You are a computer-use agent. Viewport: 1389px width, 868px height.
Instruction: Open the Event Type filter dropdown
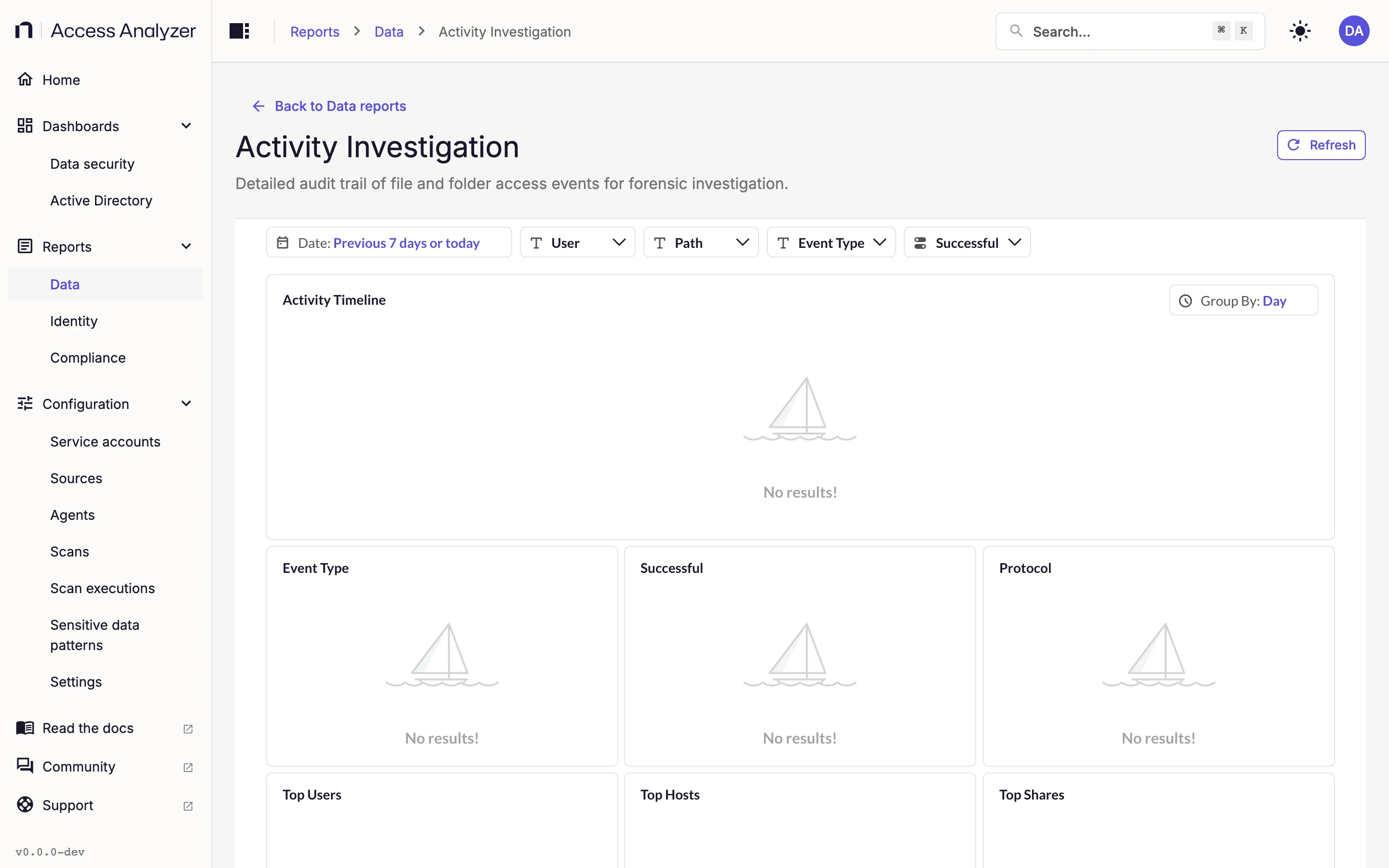831,242
